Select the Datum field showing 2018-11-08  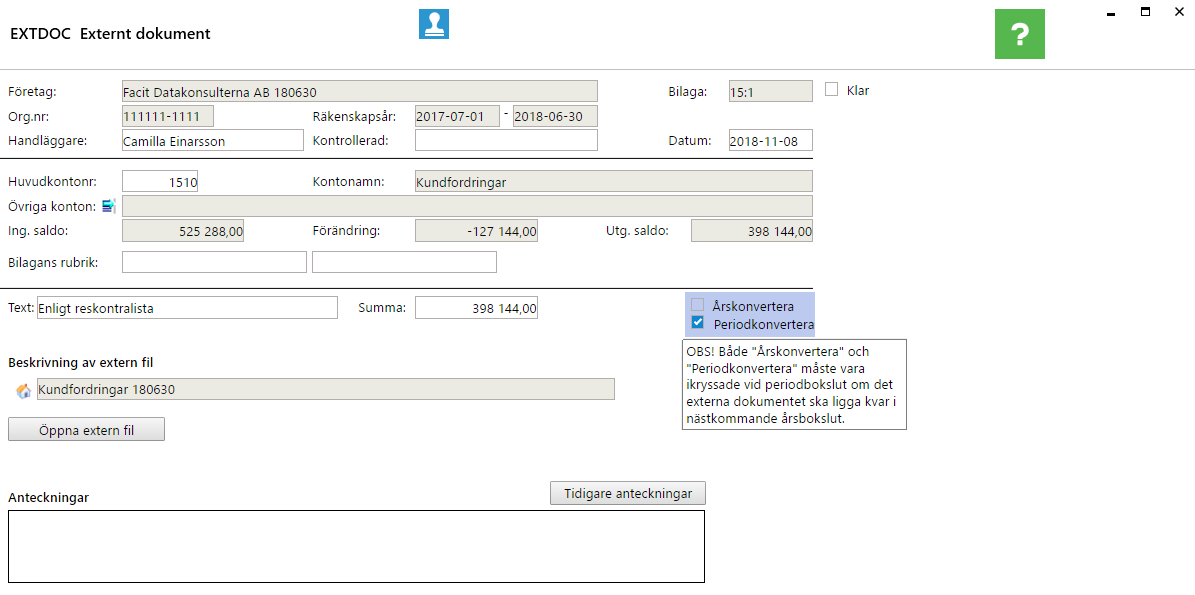(x=771, y=140)
